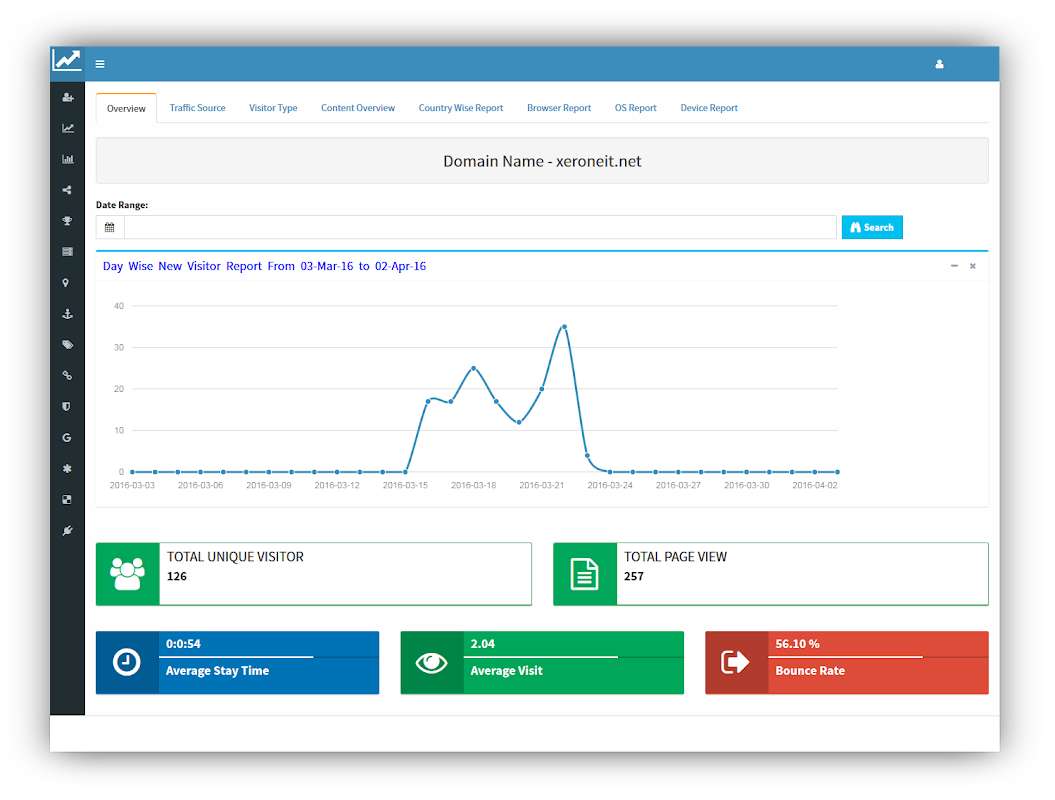Open the trophy sidebar icon

67,221
